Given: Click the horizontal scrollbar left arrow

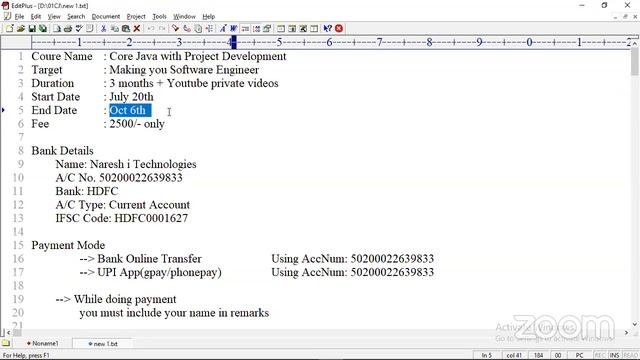Looking at the screenshot, I should coord(9,333).
